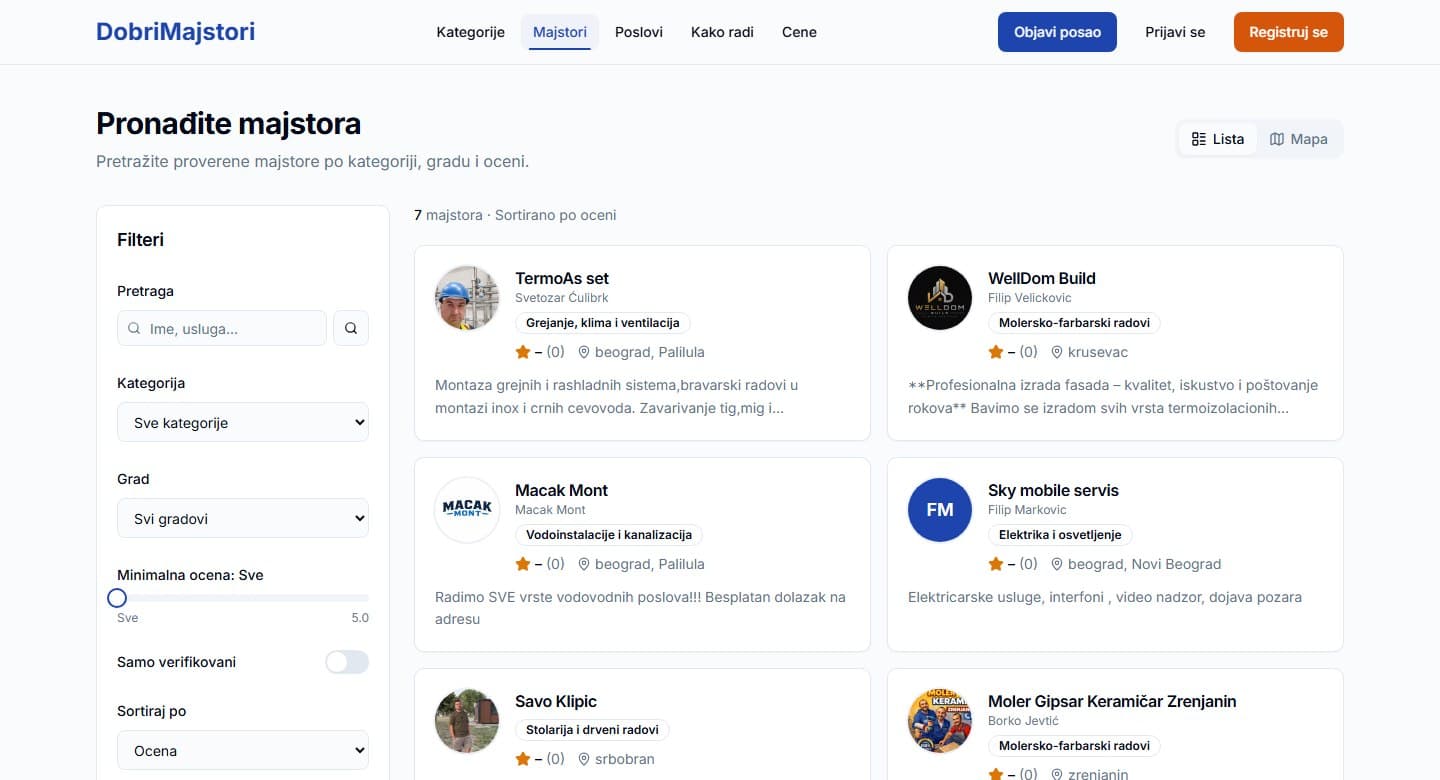Open Sky mobile servis title

tap(1053, 490)
